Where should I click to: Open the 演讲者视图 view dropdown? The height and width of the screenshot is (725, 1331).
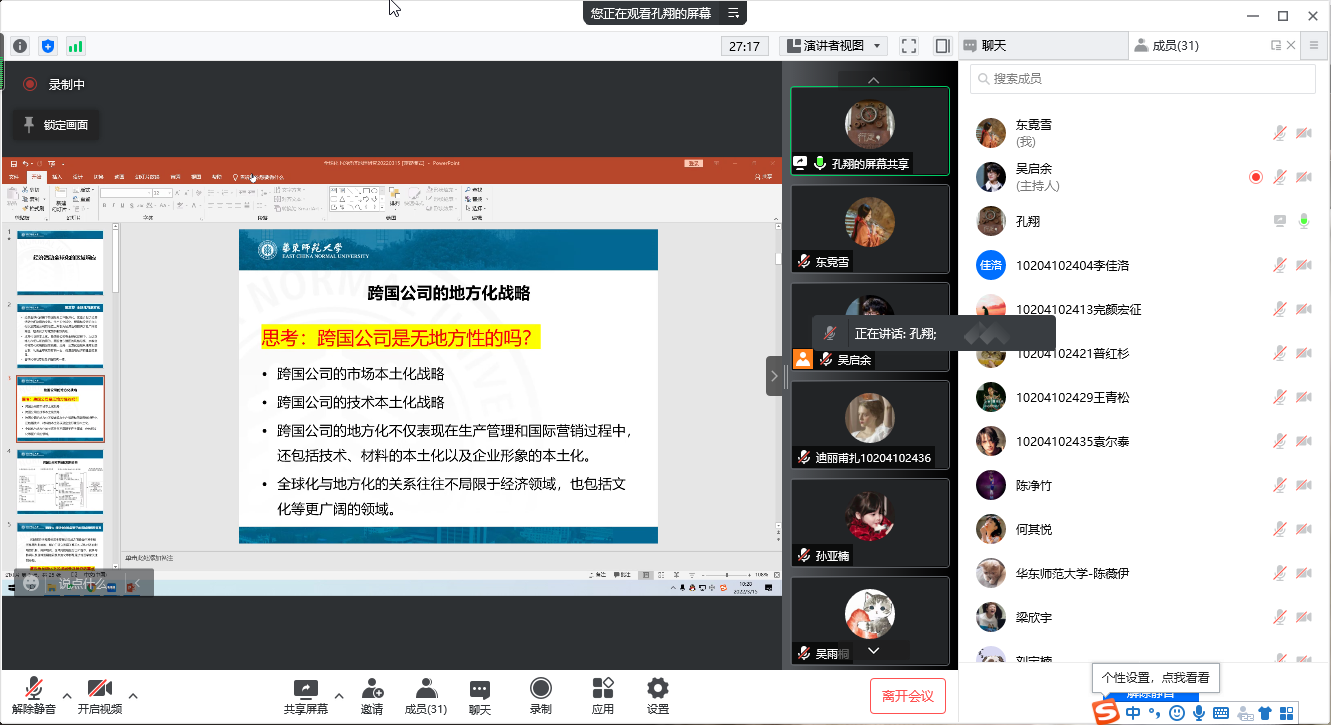click(x=834, y=46)
